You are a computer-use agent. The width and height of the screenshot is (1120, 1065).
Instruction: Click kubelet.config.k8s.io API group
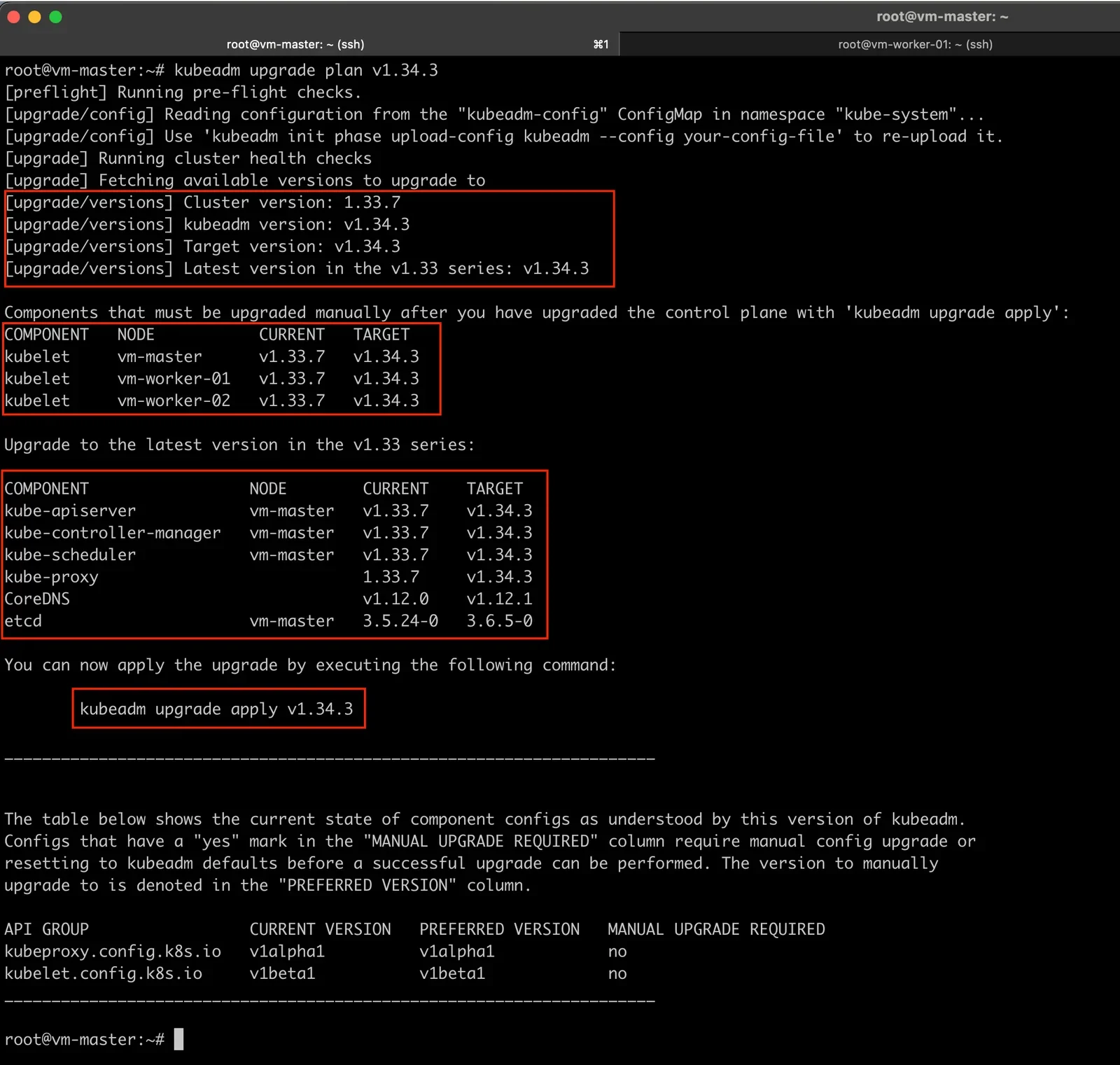104,973
